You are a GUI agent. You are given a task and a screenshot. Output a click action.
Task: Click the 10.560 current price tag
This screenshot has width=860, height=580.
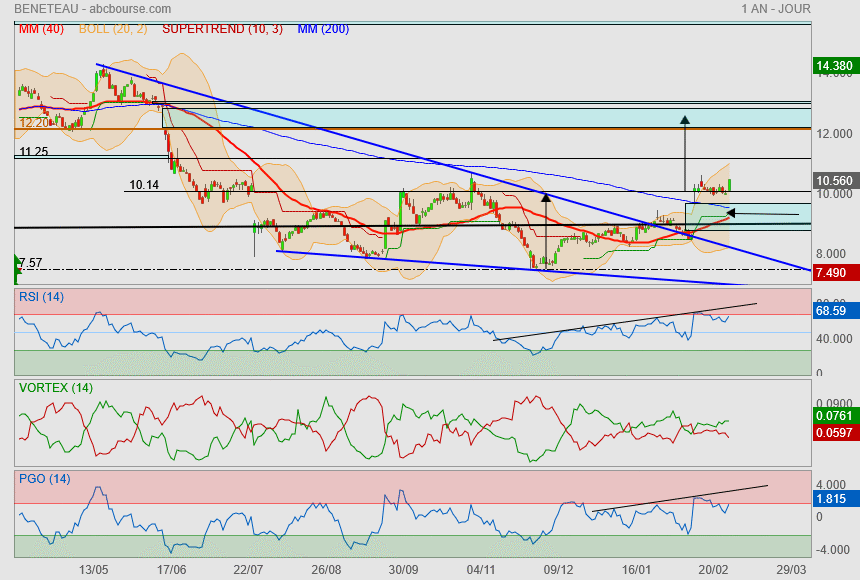tap(834, 181)
